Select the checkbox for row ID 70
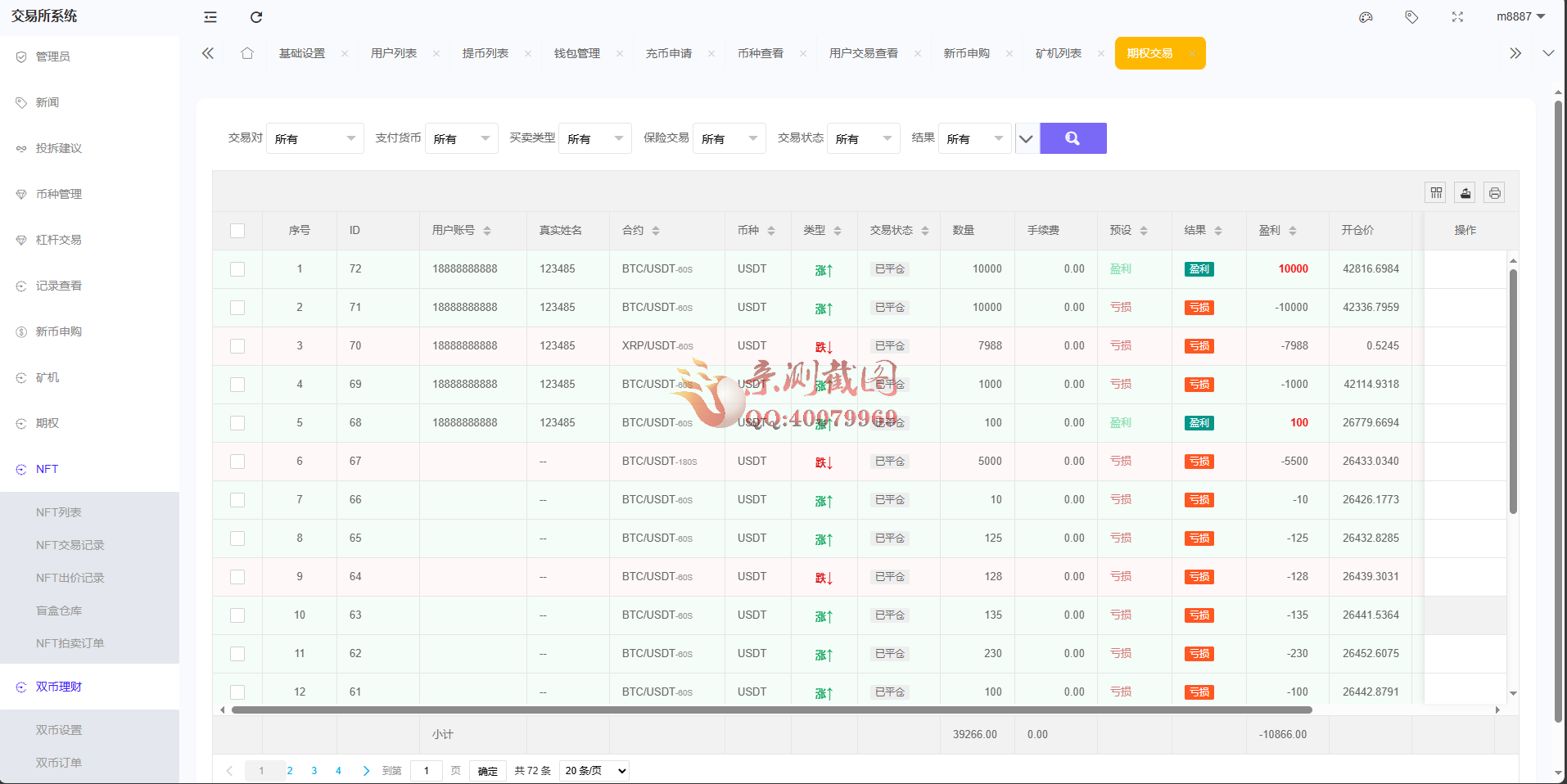Viewport: 1567px width, 784px height. point(237,346)
